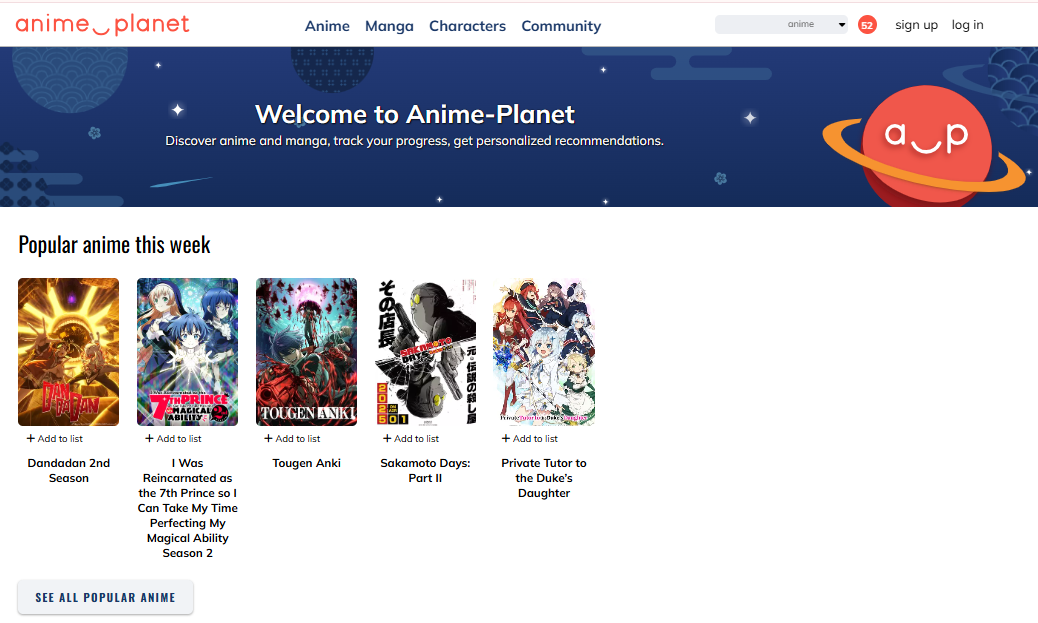Add Tougen Anki to list

coord(292,438)
